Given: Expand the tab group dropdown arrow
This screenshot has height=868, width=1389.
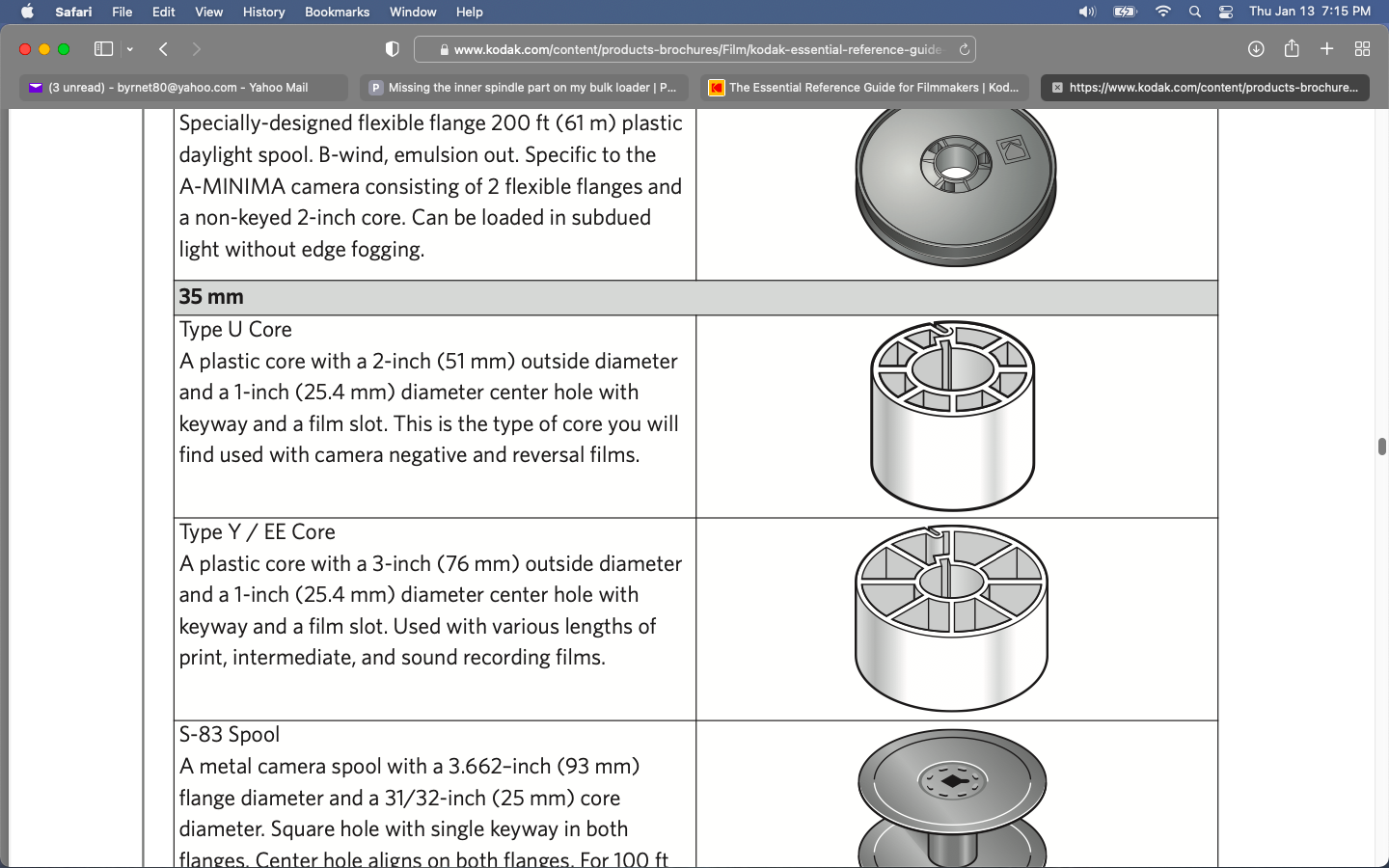Looking at the screenshot, I should coord(129,49).
